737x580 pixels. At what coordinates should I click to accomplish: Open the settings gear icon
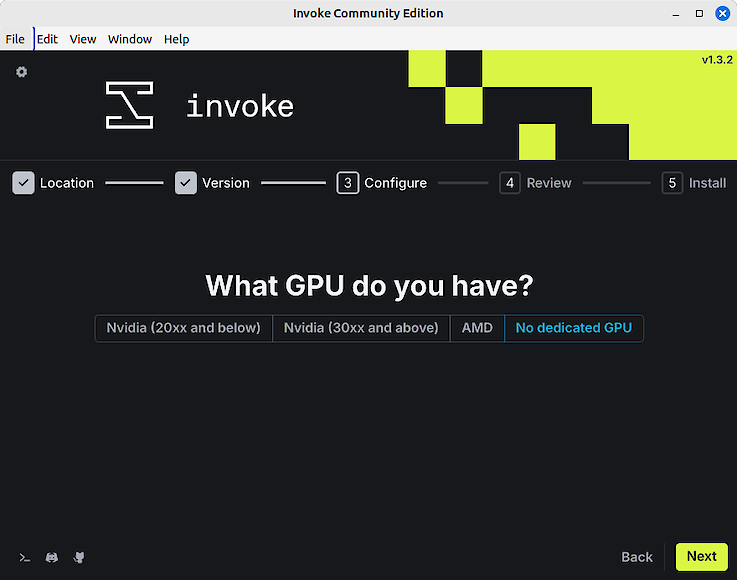pyautogui.click(x=22, y=72)
